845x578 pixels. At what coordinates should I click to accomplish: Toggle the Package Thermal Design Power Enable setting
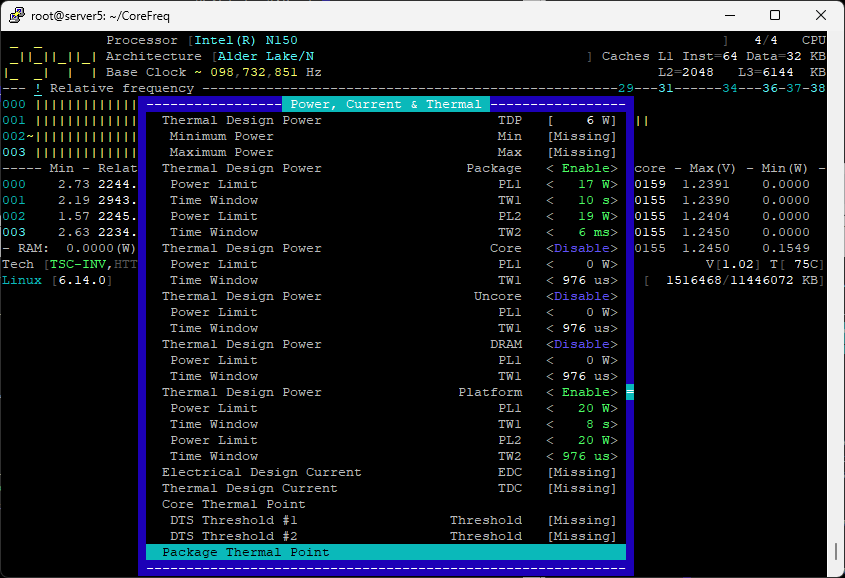581,168
